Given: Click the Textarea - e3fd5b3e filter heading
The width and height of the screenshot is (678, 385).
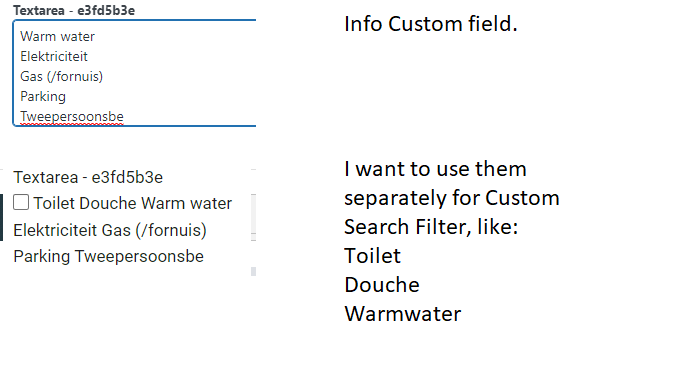Looking at the screenshot, I should pyautogui.click(x=88, y=177).
